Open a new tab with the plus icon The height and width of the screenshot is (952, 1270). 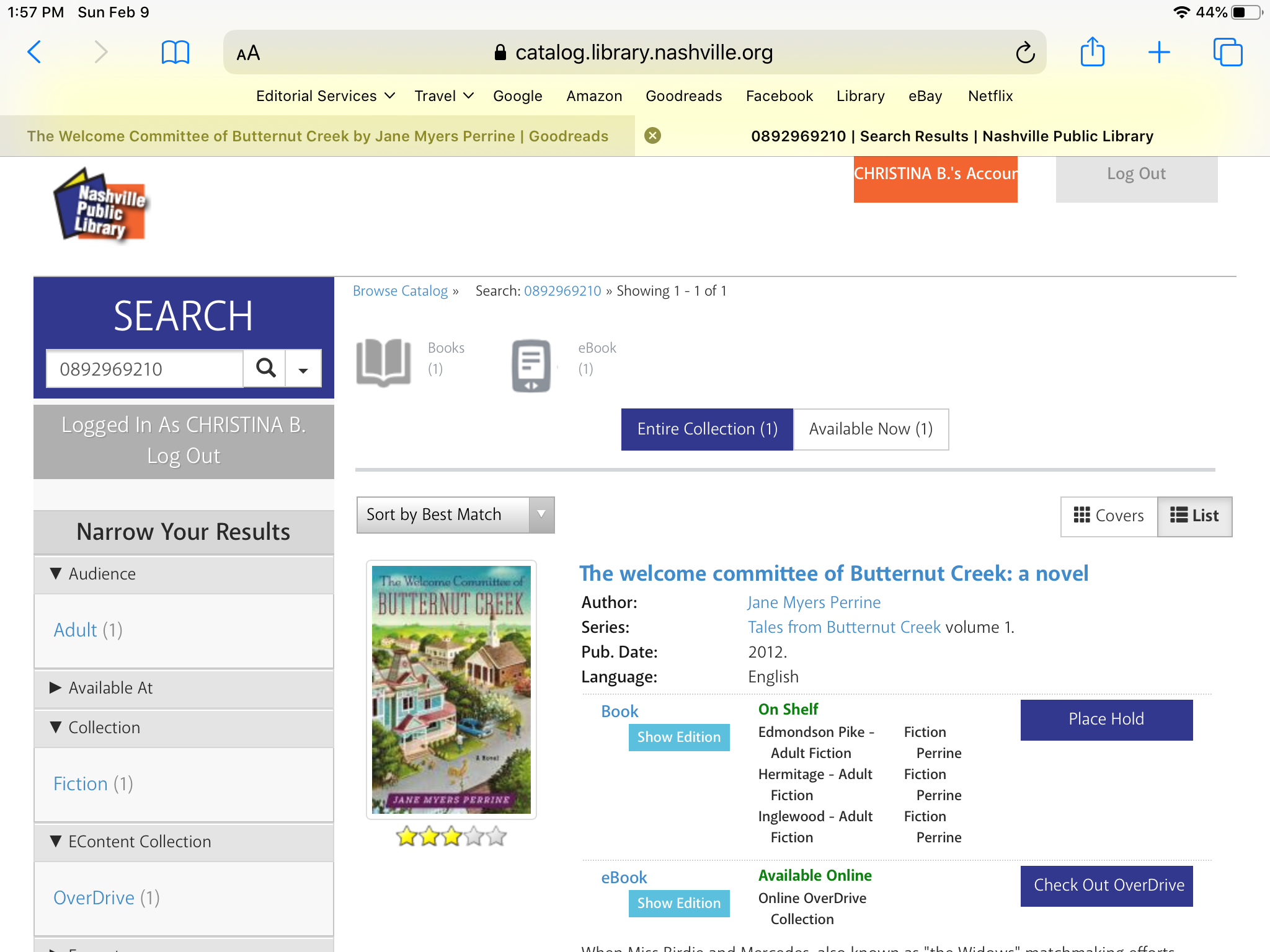[1158, 52]
